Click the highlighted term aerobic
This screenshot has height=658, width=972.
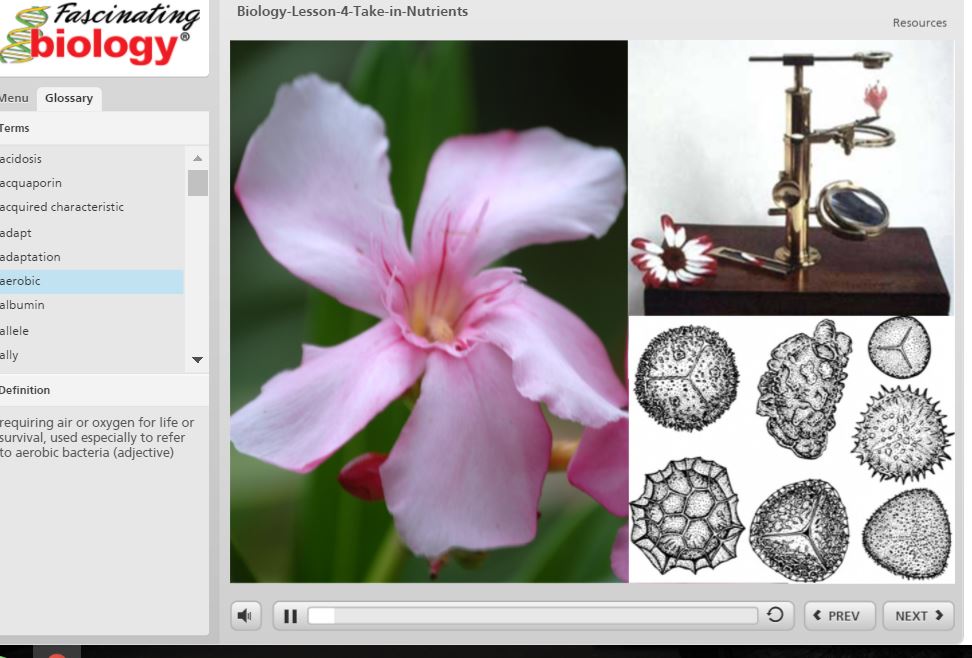pyautogui.click(x=92, y=281)
